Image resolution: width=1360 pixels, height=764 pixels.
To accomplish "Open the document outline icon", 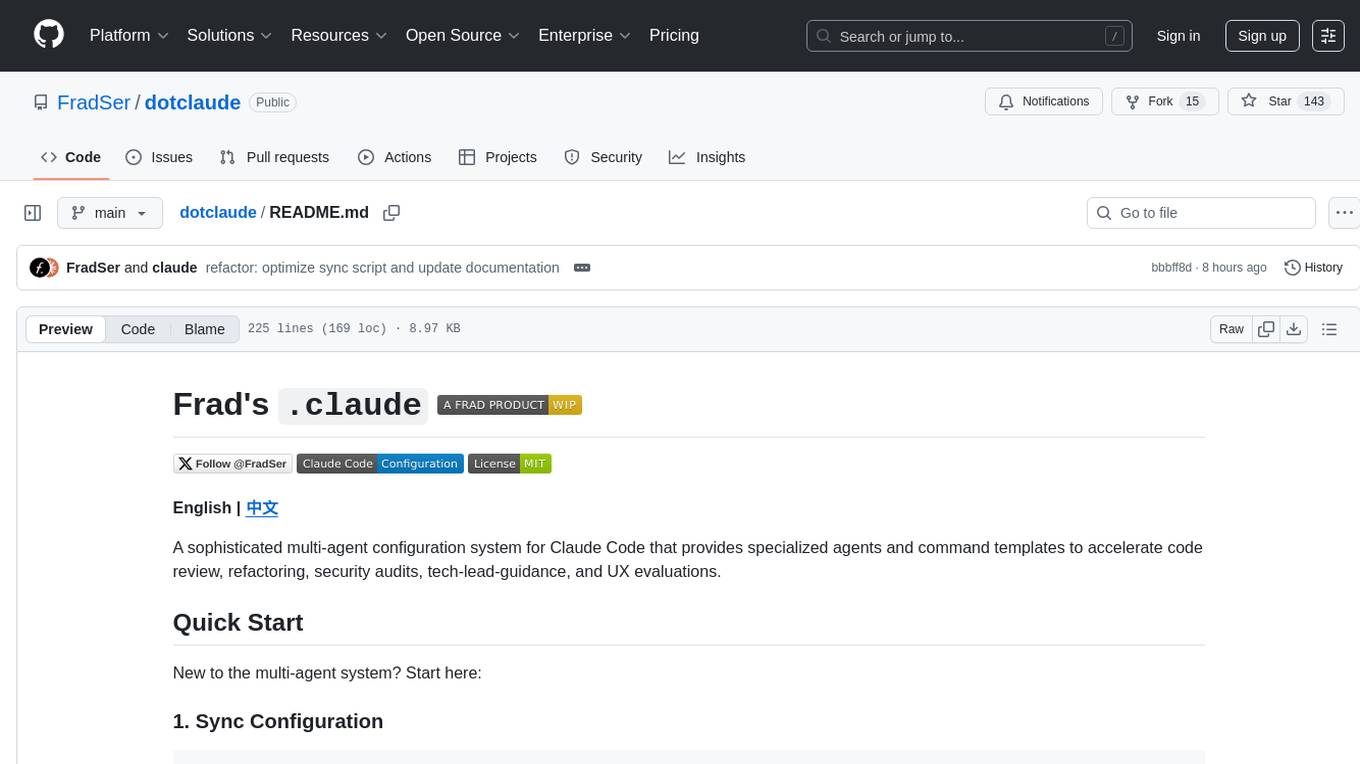I will coord(1329,329).
